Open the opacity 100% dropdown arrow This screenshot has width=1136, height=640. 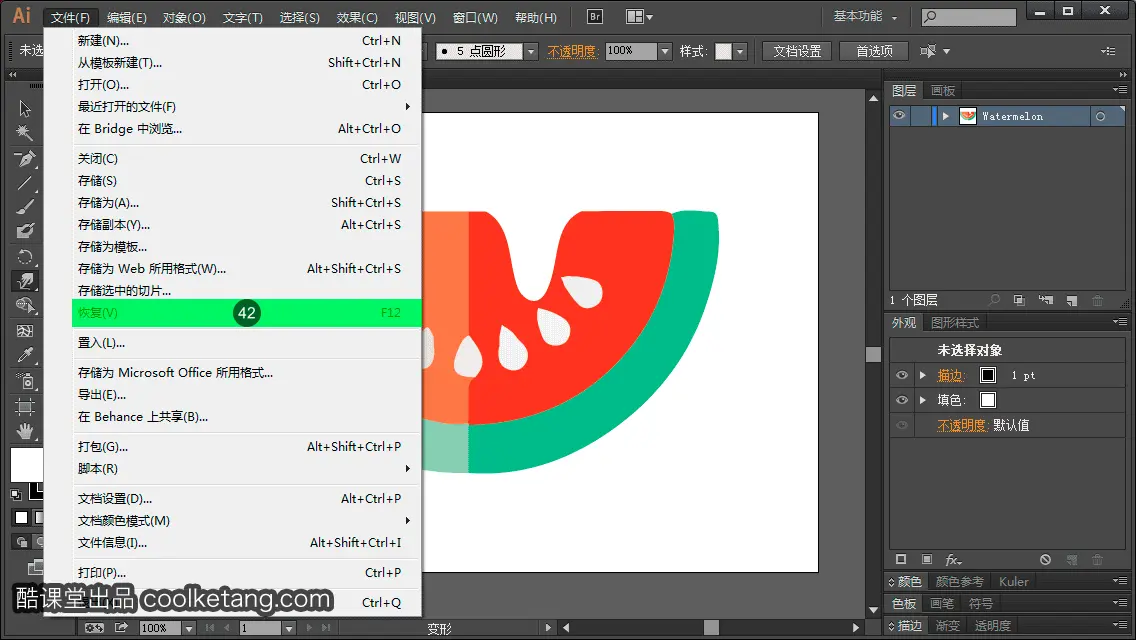(665, 51)
